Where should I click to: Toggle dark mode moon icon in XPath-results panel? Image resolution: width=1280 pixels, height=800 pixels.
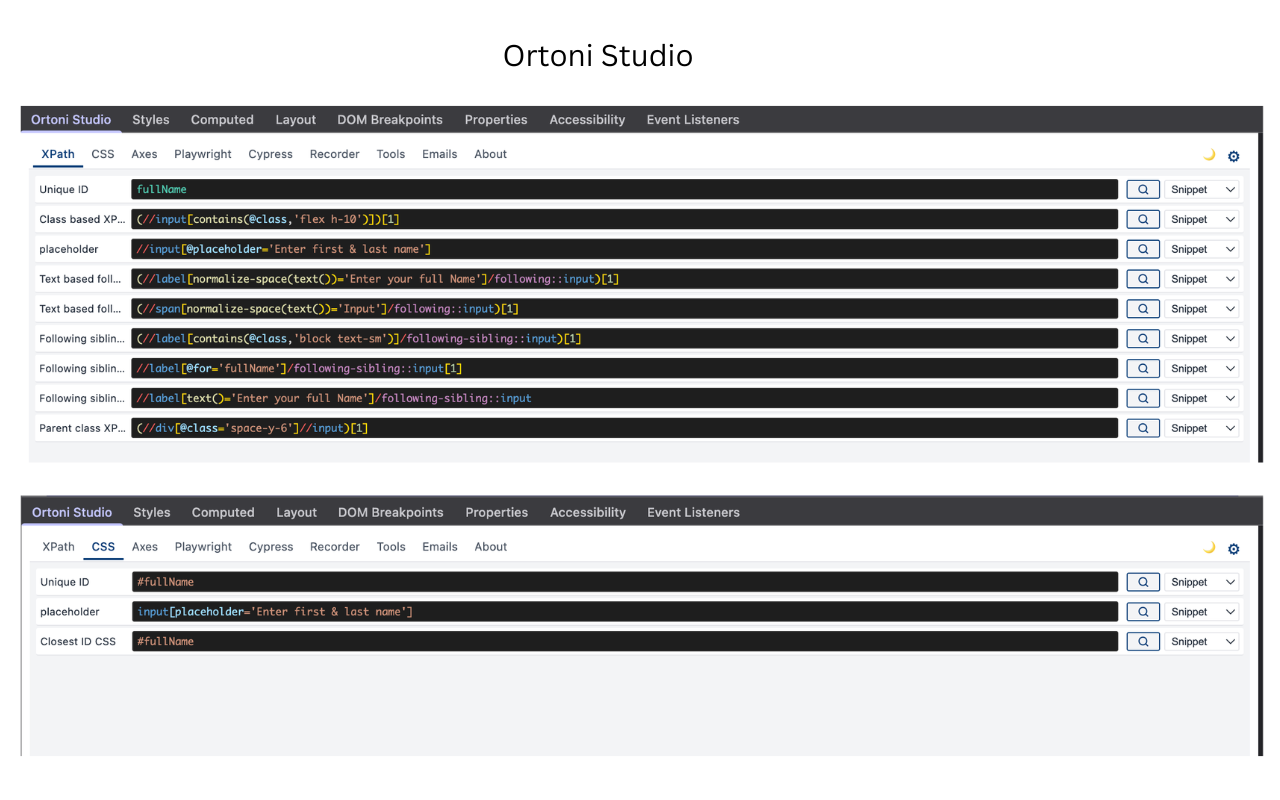[x=1209, y=155]
